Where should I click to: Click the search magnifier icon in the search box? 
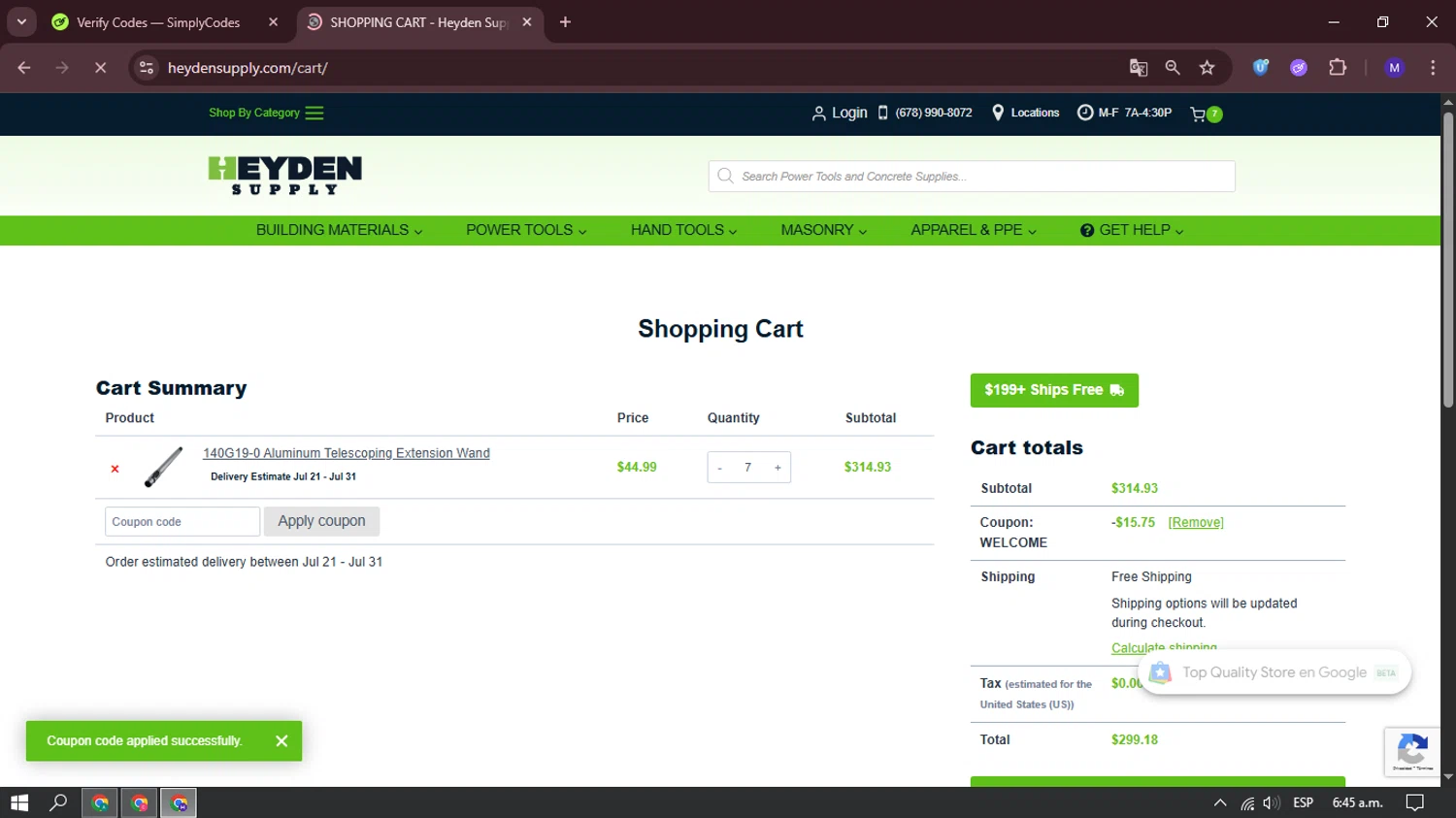pyautogui.click(x=725, y=176)
